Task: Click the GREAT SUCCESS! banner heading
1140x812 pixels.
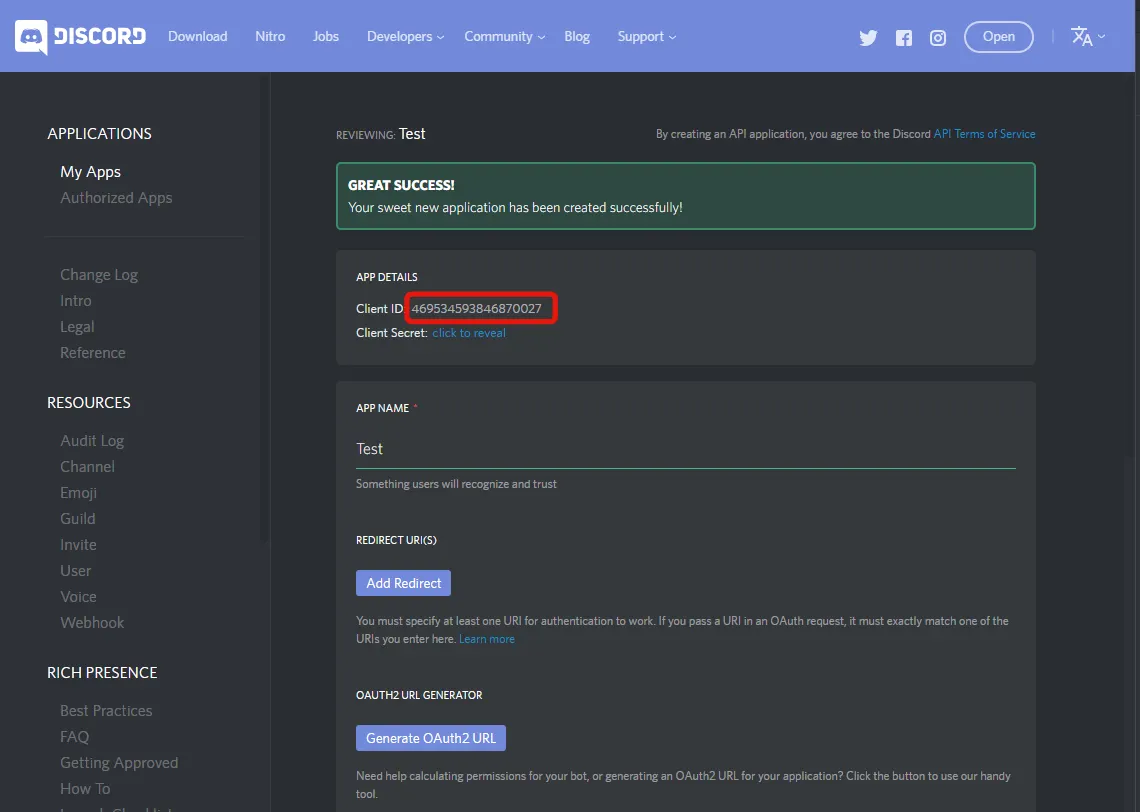Action: [401, 185]
